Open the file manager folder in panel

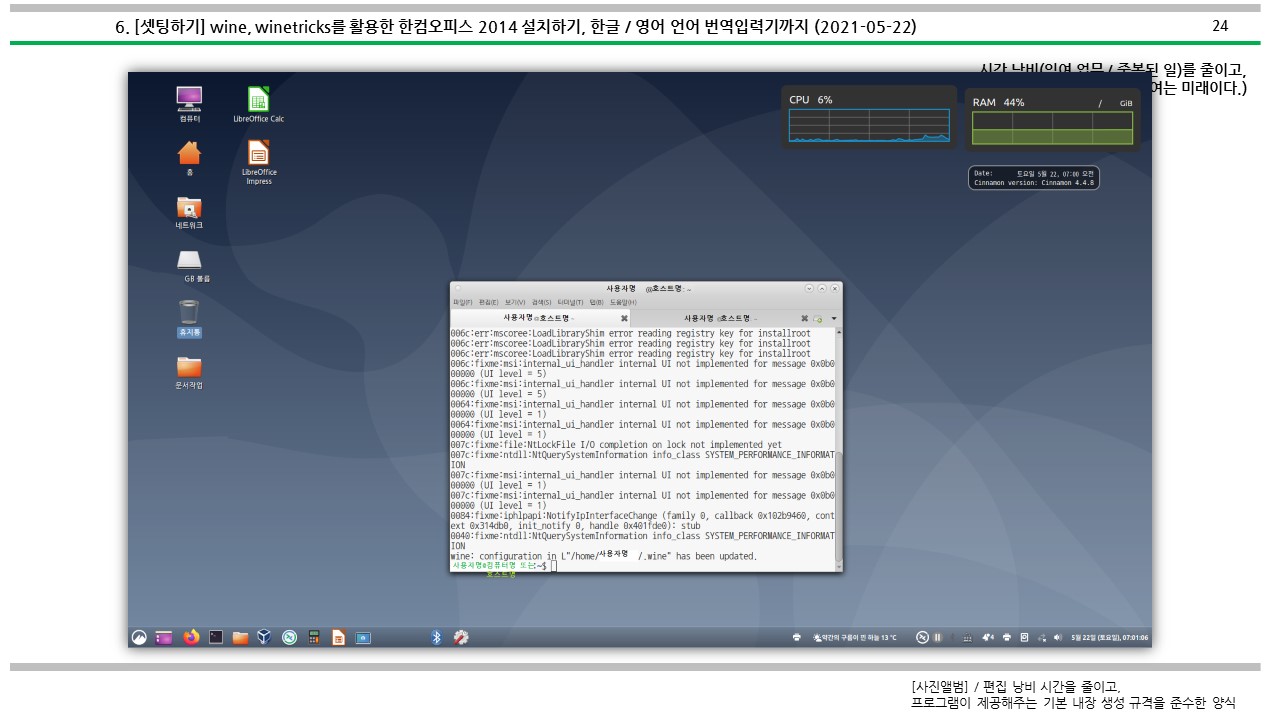click(x=240, y=637)
